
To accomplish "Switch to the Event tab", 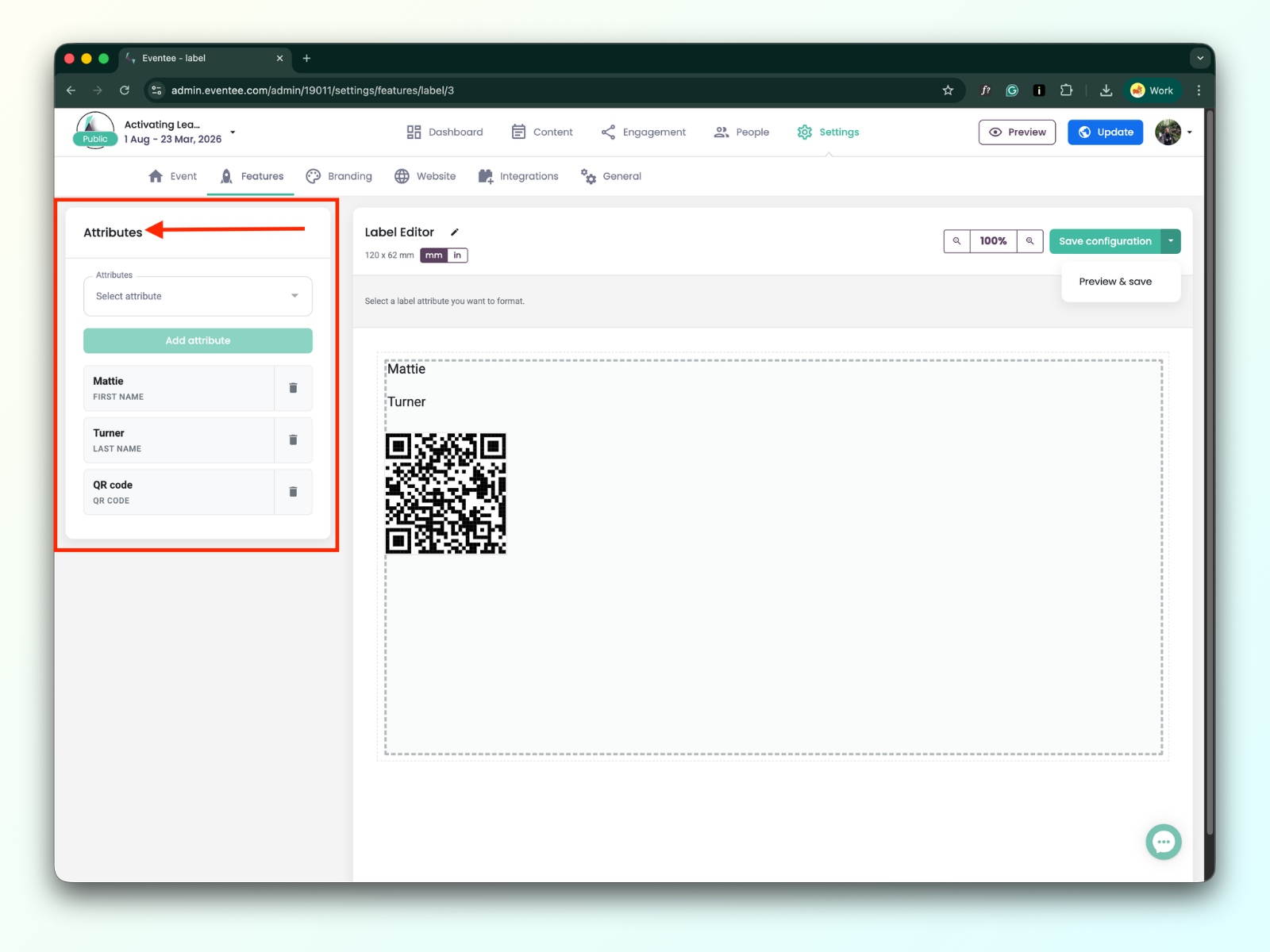I will click(172, 176).
